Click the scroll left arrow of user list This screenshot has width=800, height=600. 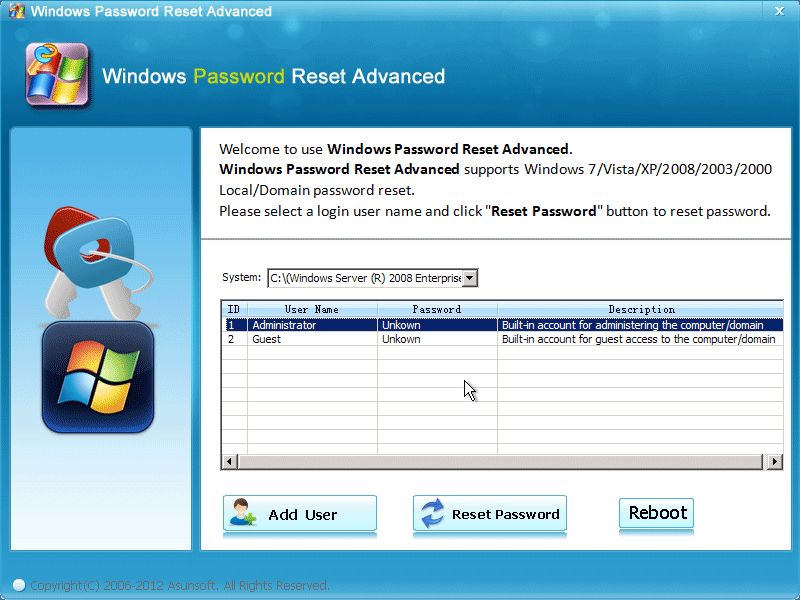point(230,462)
